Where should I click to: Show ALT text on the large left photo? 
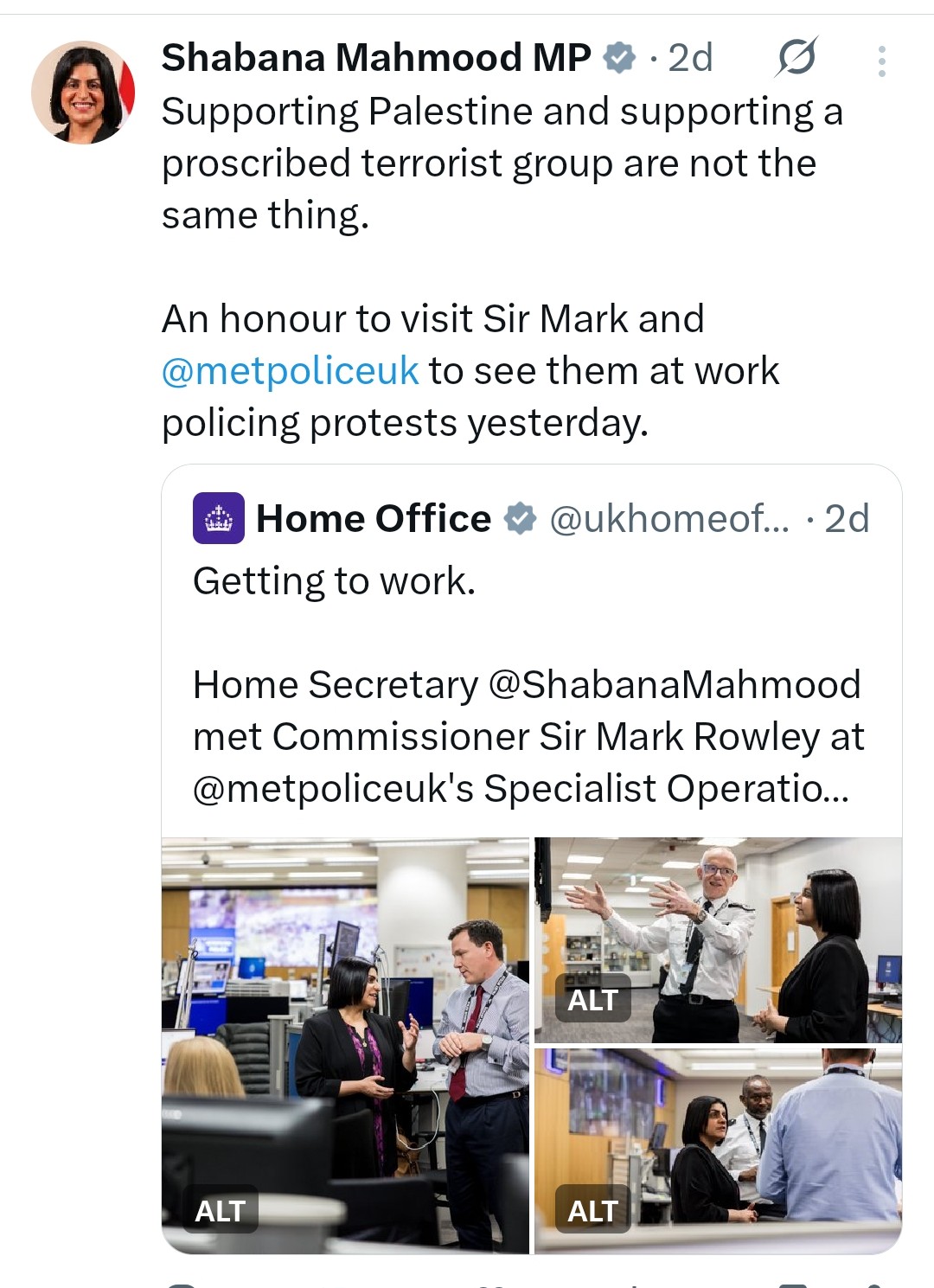tap(221, 1210)
